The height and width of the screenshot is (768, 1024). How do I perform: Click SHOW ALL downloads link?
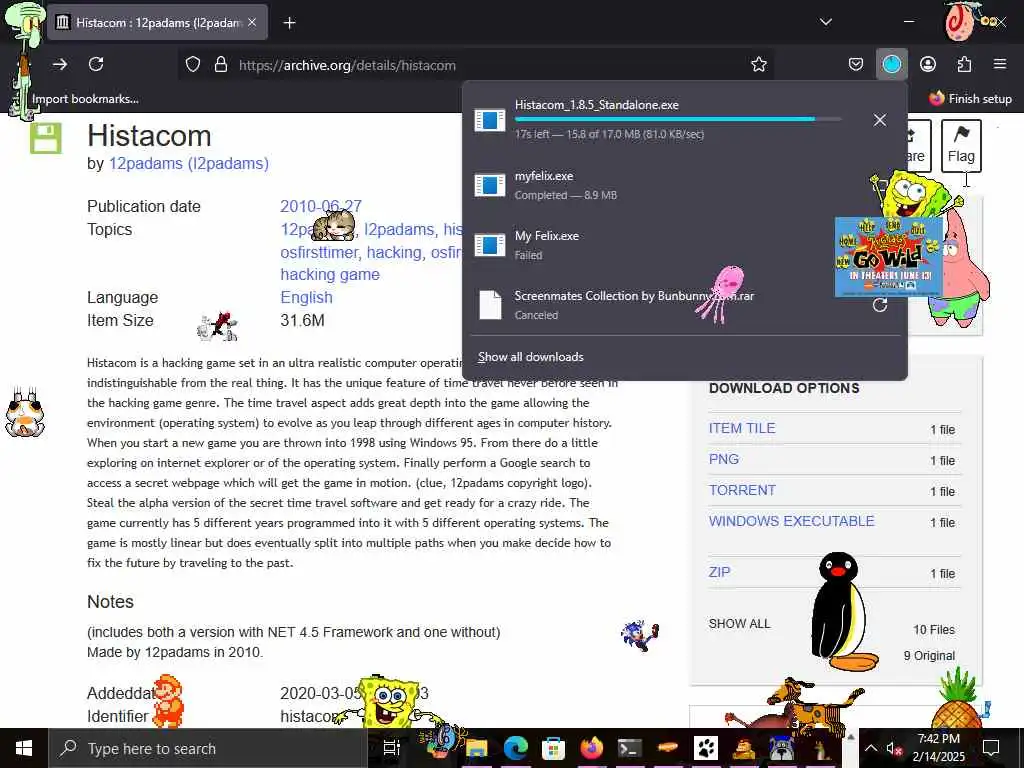(739, 624)
